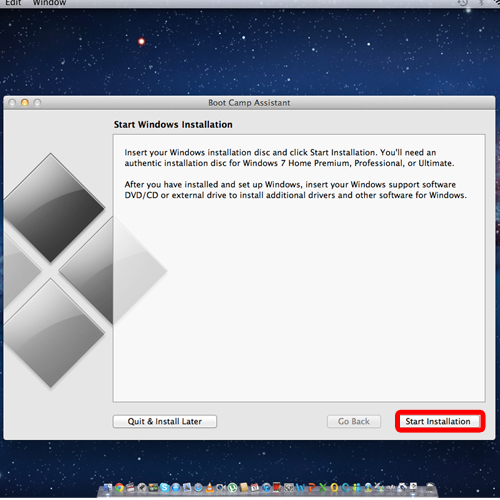Open Outlook O icon in Dock

click(x=334, y=488)
